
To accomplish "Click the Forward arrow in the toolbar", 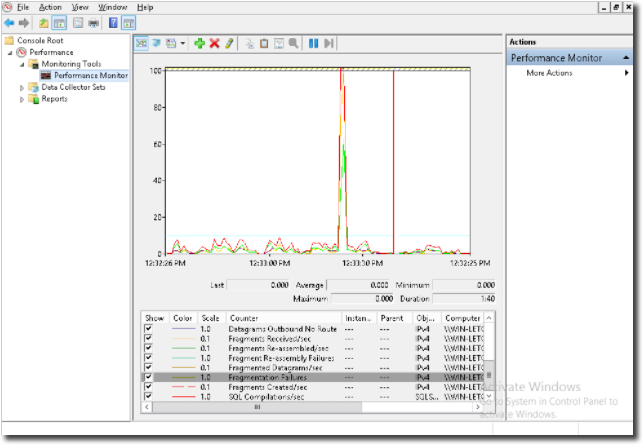I will pyautogui.click(x=24, y=23).
